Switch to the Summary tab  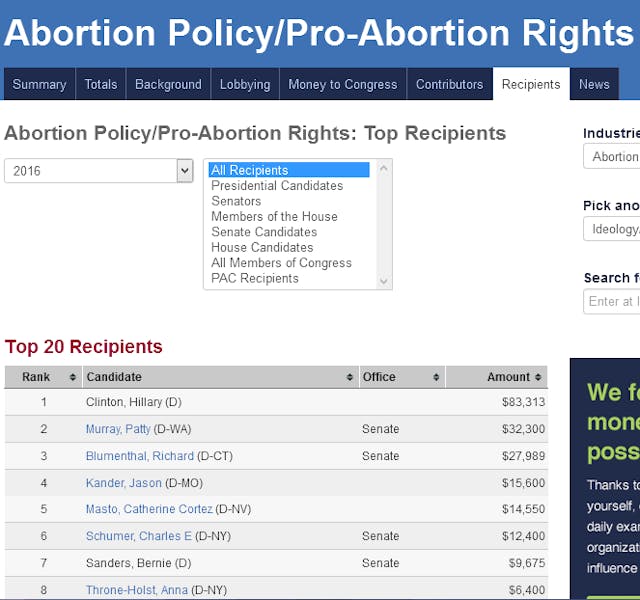click(39, 84)
